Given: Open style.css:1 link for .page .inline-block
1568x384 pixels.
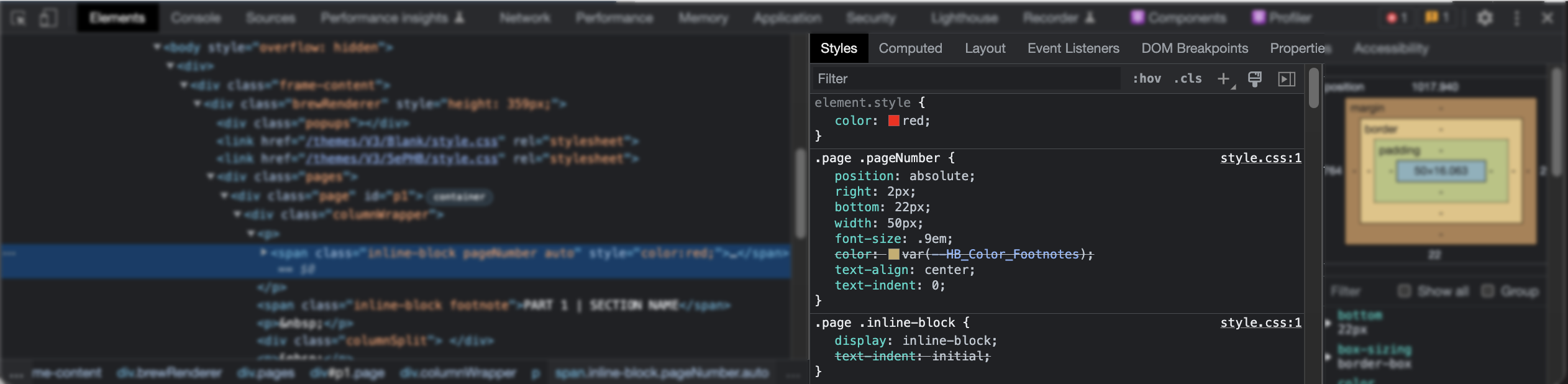Looking at the screenshot, I should coord(1260,322).
